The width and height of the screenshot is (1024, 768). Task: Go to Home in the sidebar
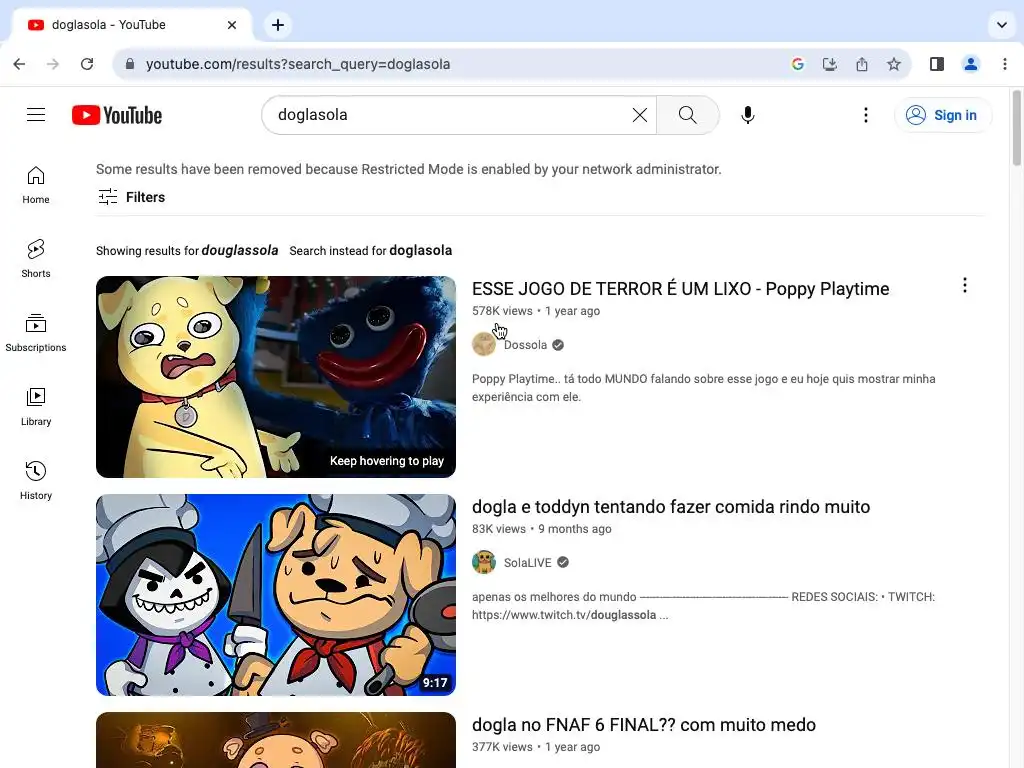[x=36, y=185]
